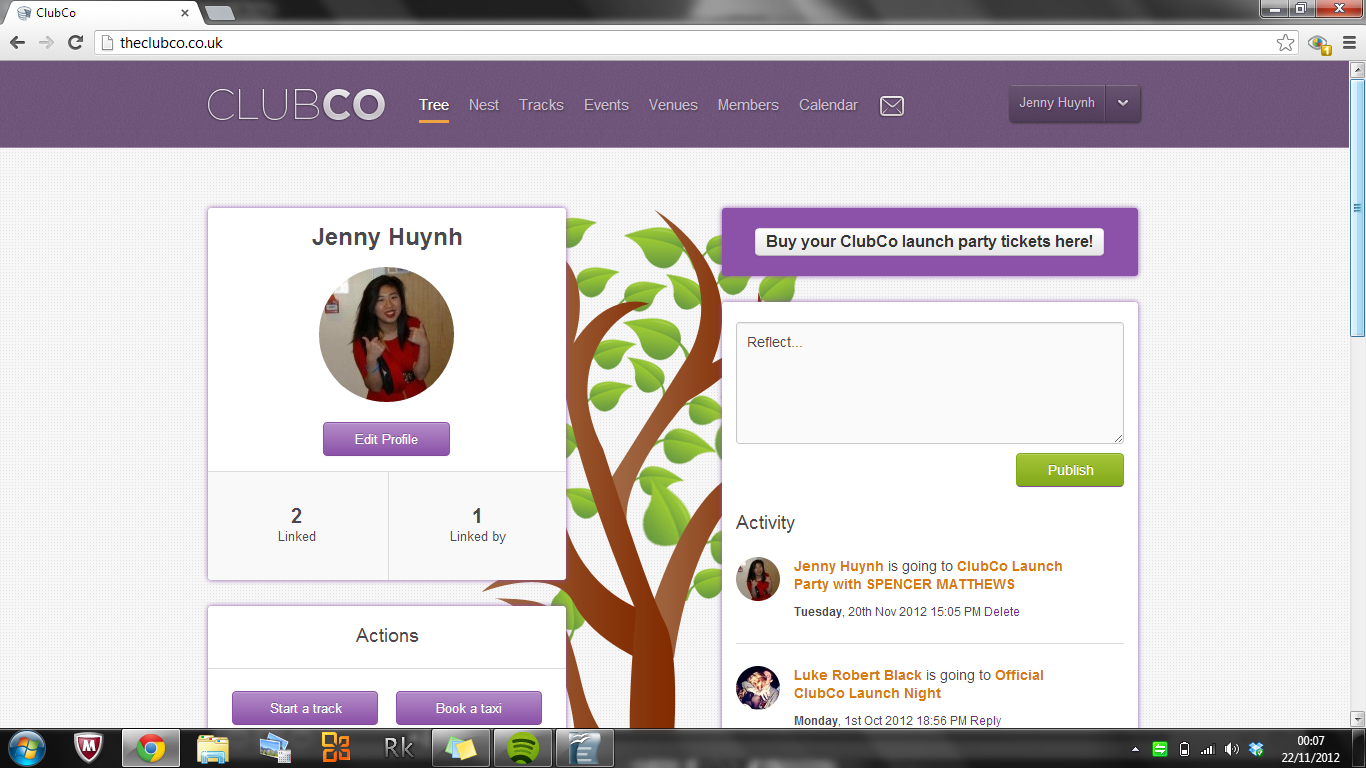The height and width of the screenshot is (768, 1366).
Task: Publish the reflection
Action: click(1070, 470)
